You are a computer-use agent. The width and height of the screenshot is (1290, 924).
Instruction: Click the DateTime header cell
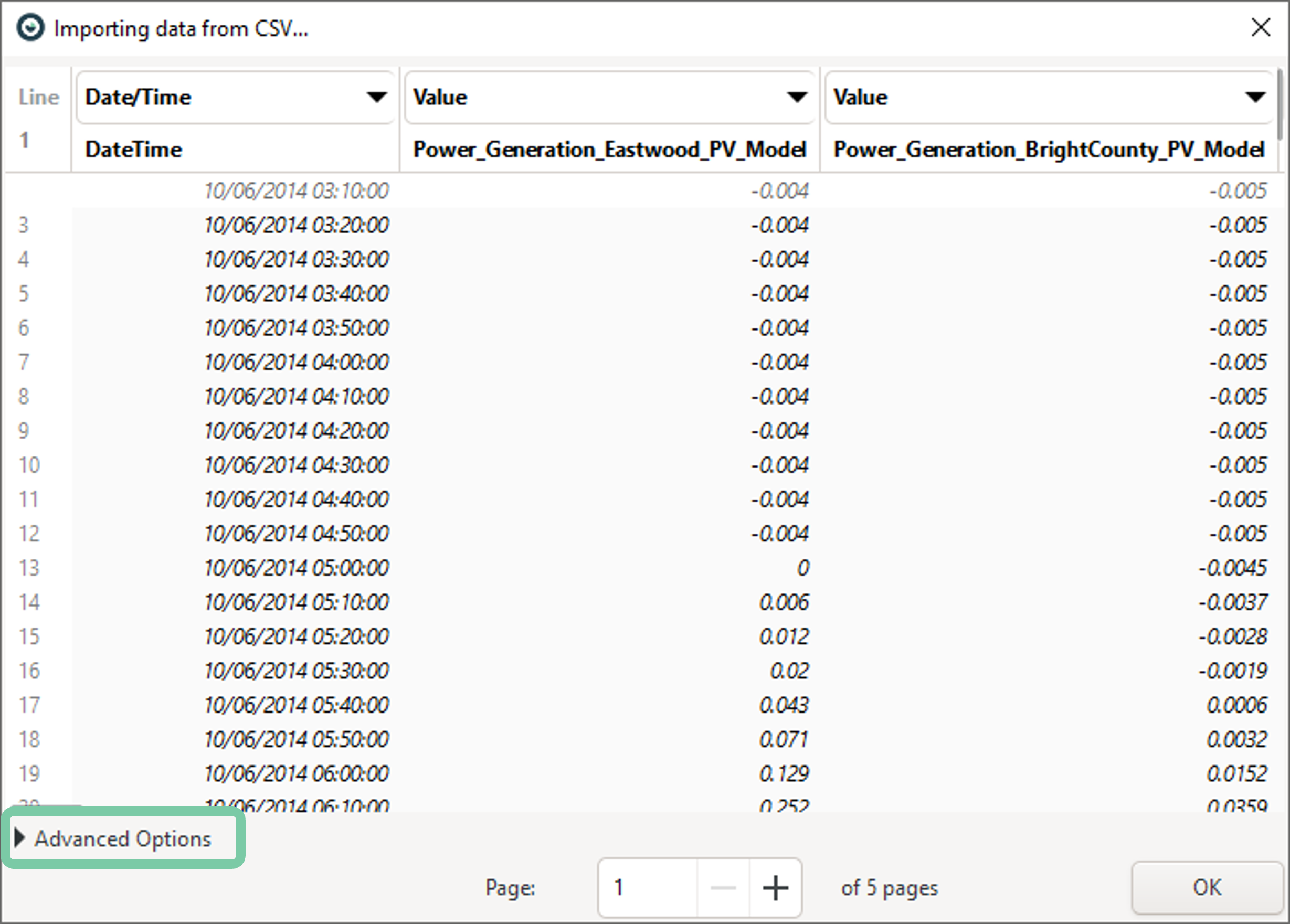pos(134,150)
